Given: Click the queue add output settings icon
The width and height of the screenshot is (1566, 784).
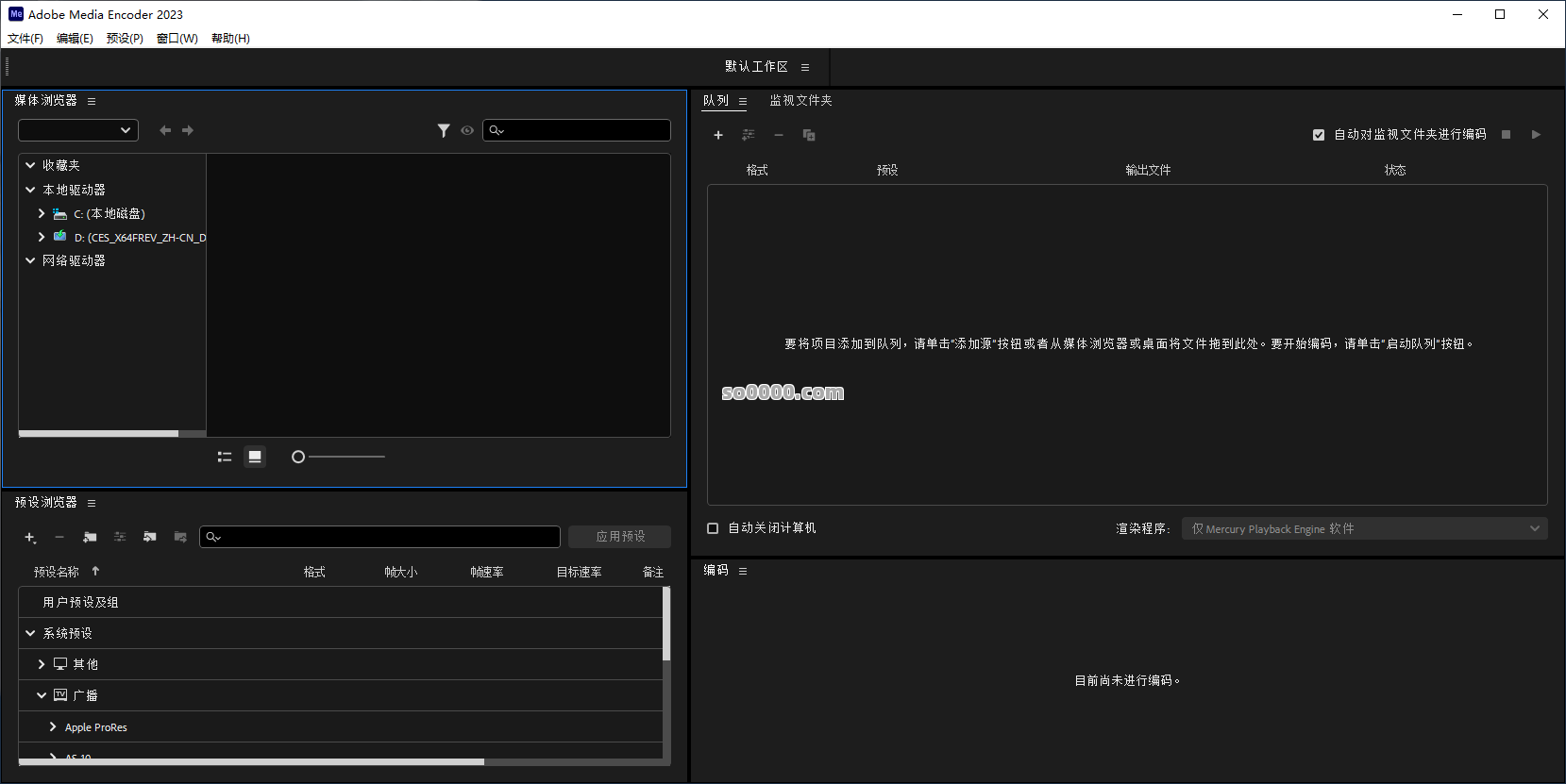Looking at the screenshot, I should click(749, 135).
